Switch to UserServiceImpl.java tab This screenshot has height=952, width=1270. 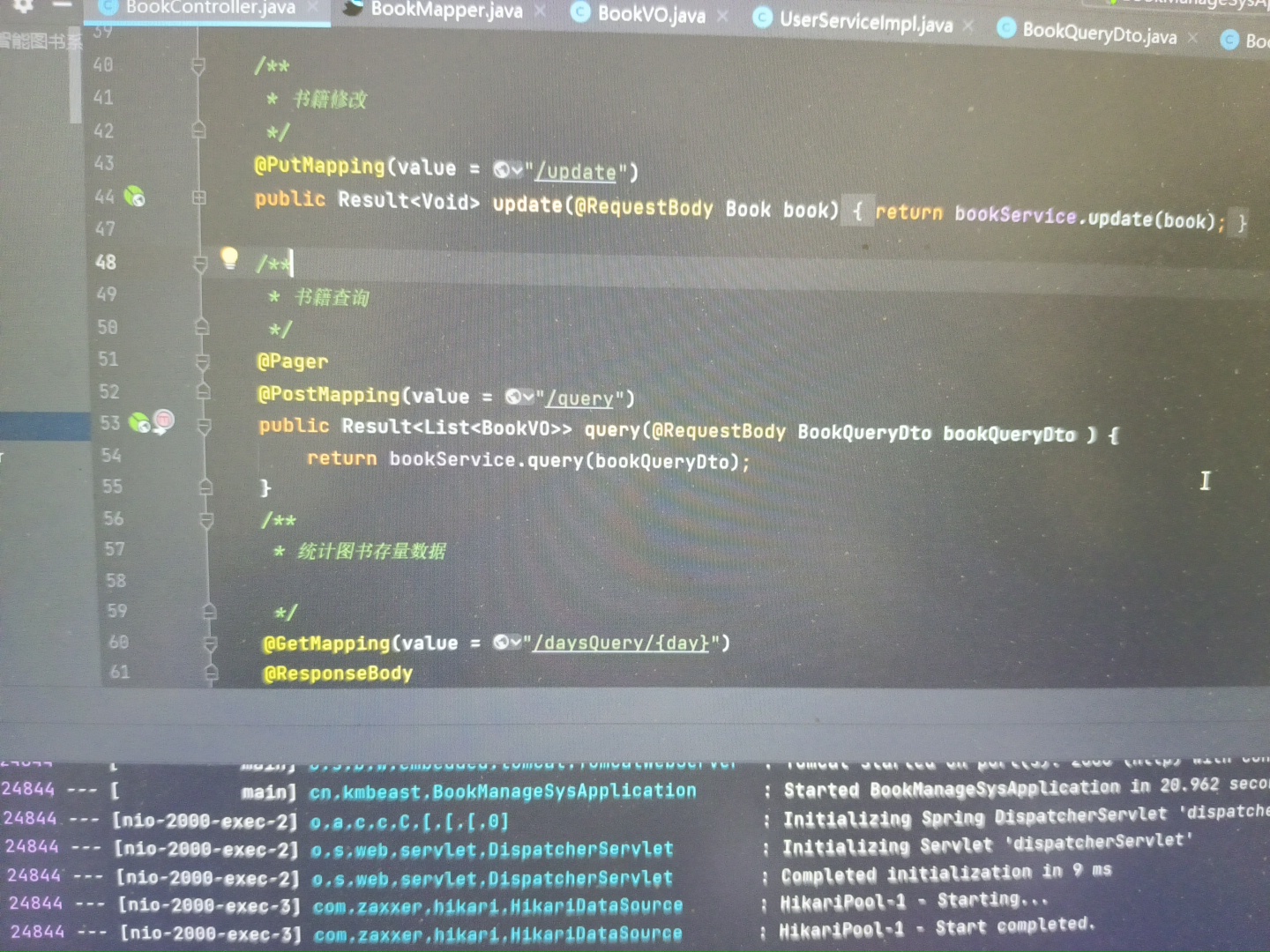click(865, 22)
